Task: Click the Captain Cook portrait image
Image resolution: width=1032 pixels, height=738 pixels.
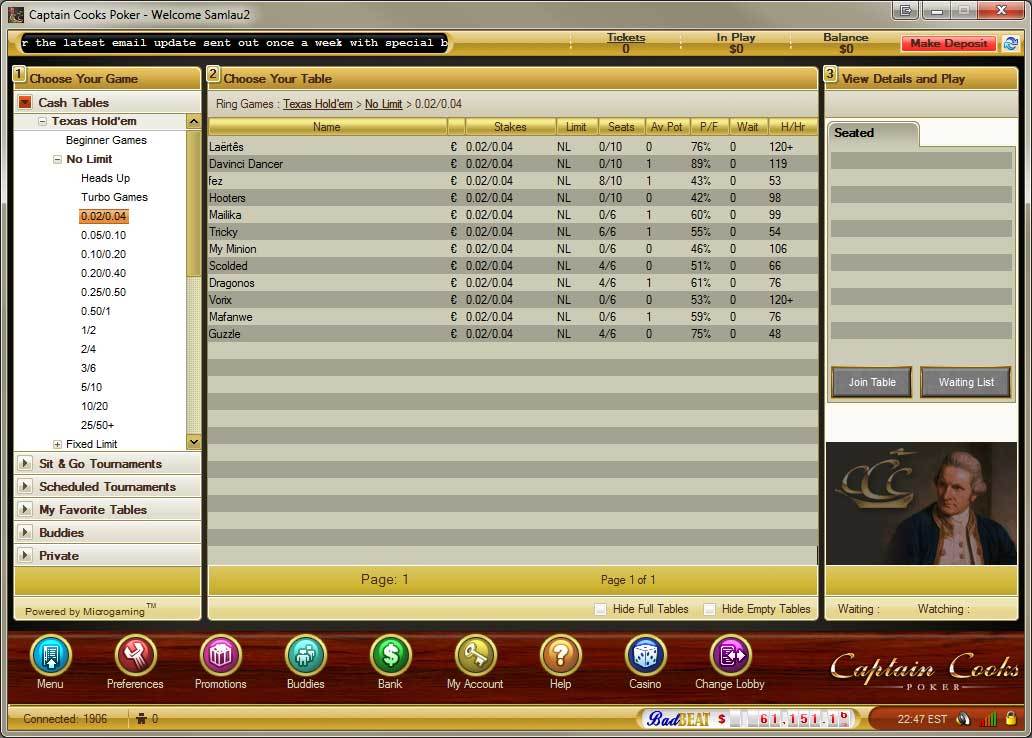Action: coord(921,504)
